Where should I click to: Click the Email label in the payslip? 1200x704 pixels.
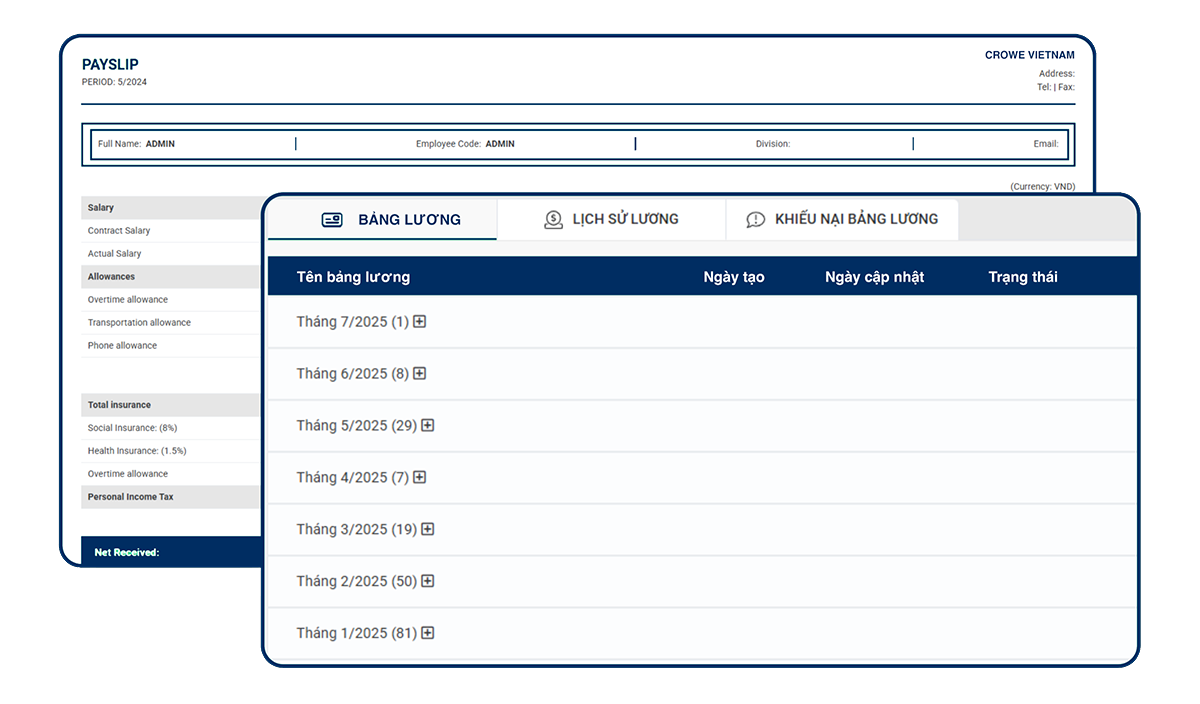tap(1046, 144)
